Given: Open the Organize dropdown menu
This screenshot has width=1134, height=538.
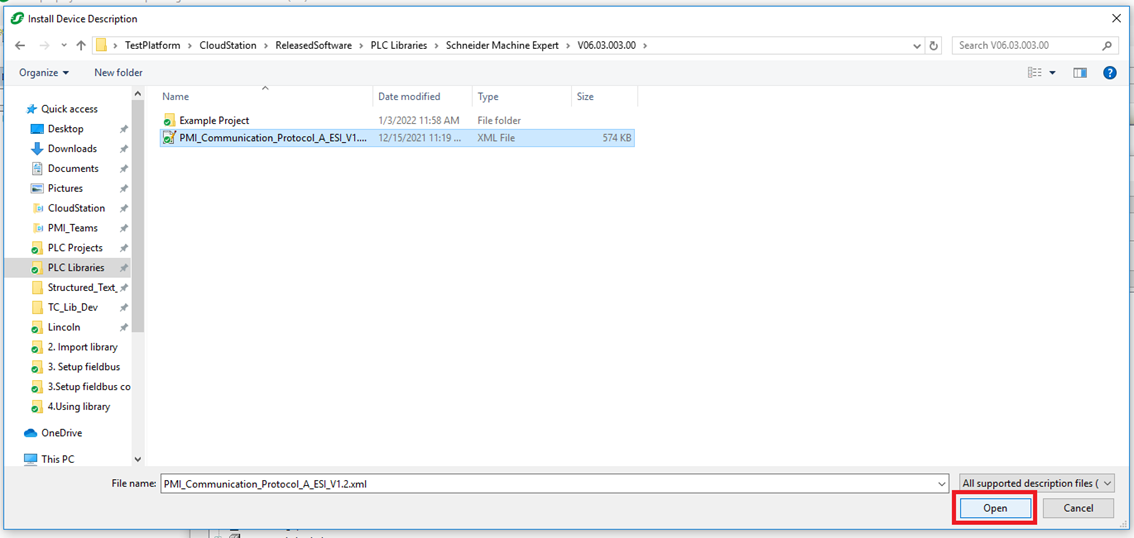Looking at the screenshot, I should pos(44,73).
